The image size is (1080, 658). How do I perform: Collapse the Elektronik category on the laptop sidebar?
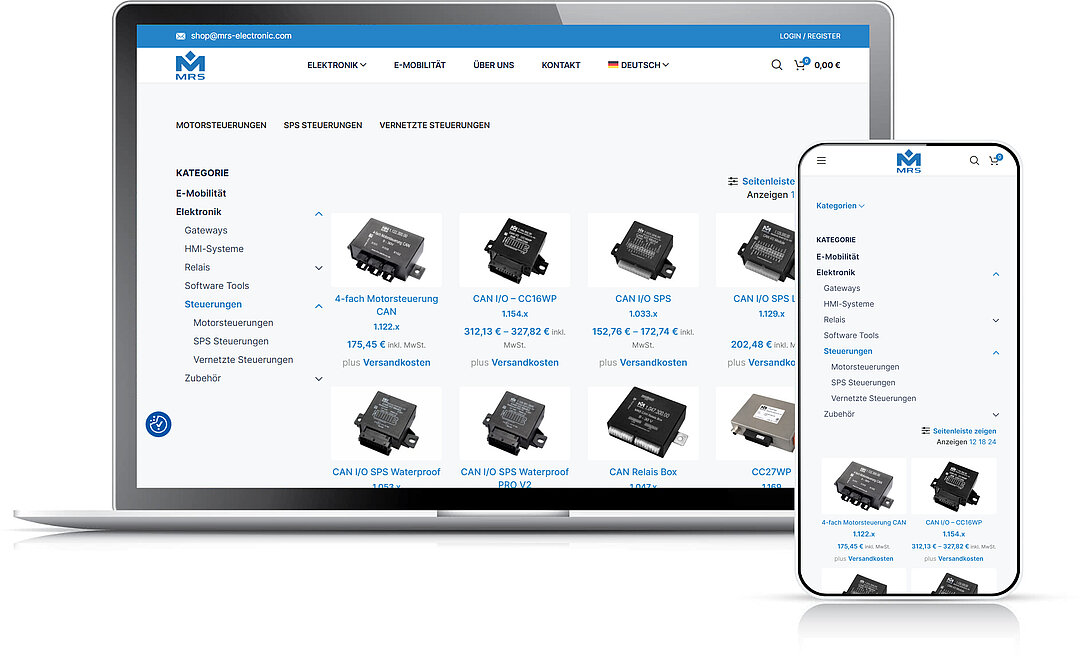point(318,213)
